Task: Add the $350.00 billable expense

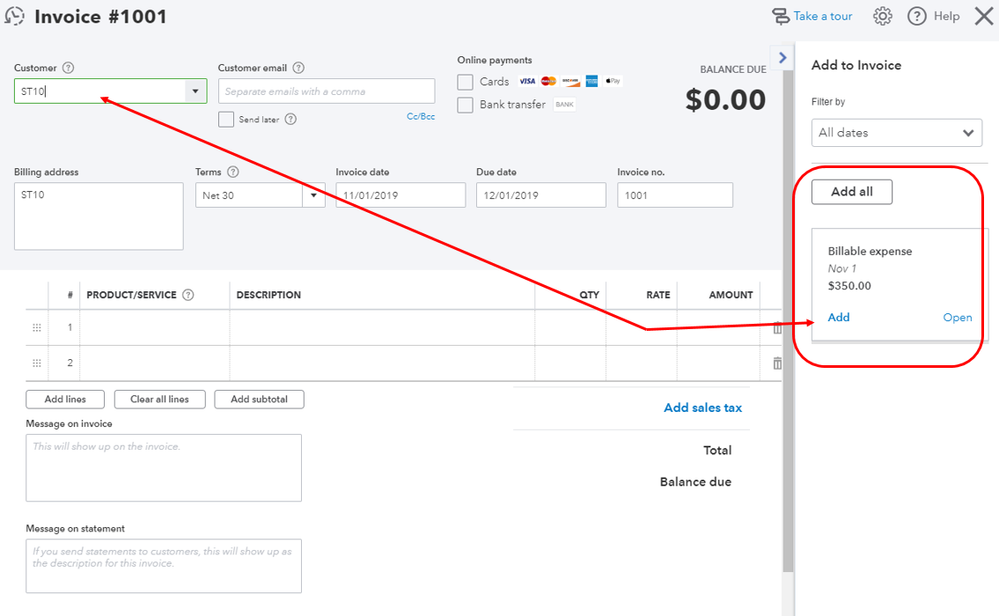Action: 838,317
